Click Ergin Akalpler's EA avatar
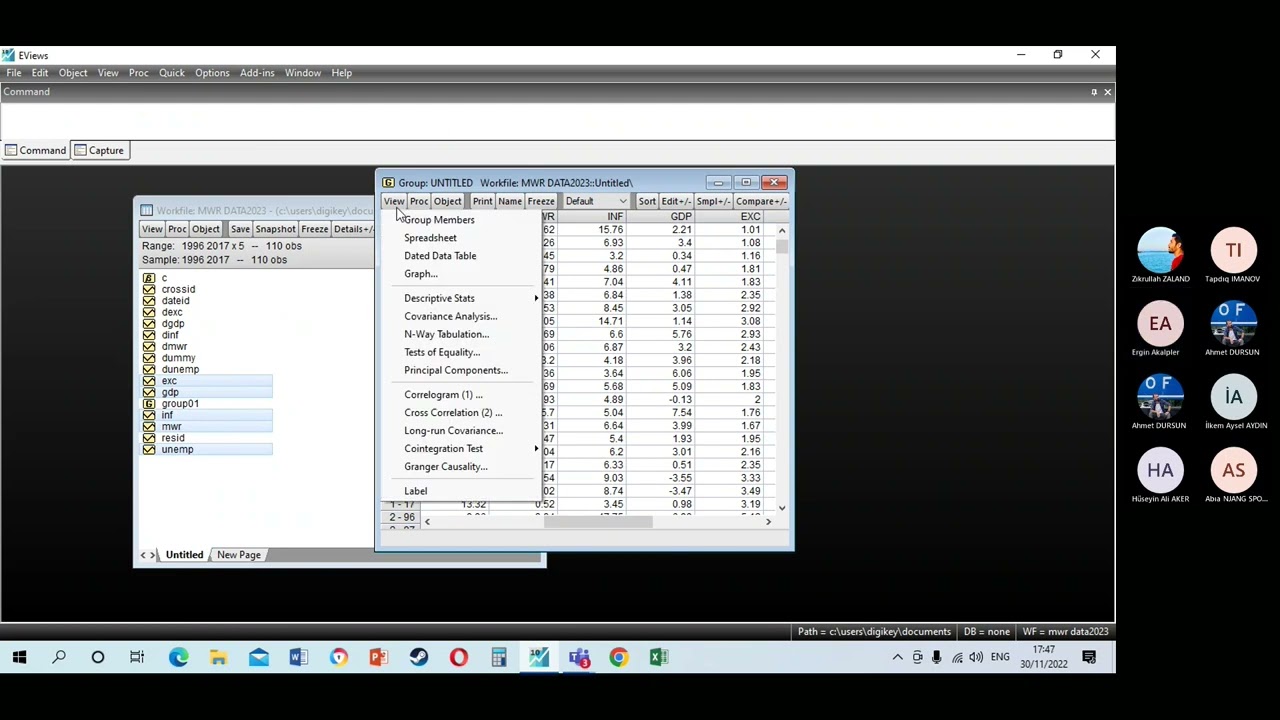The image size is (1280, 720). 1160,323
